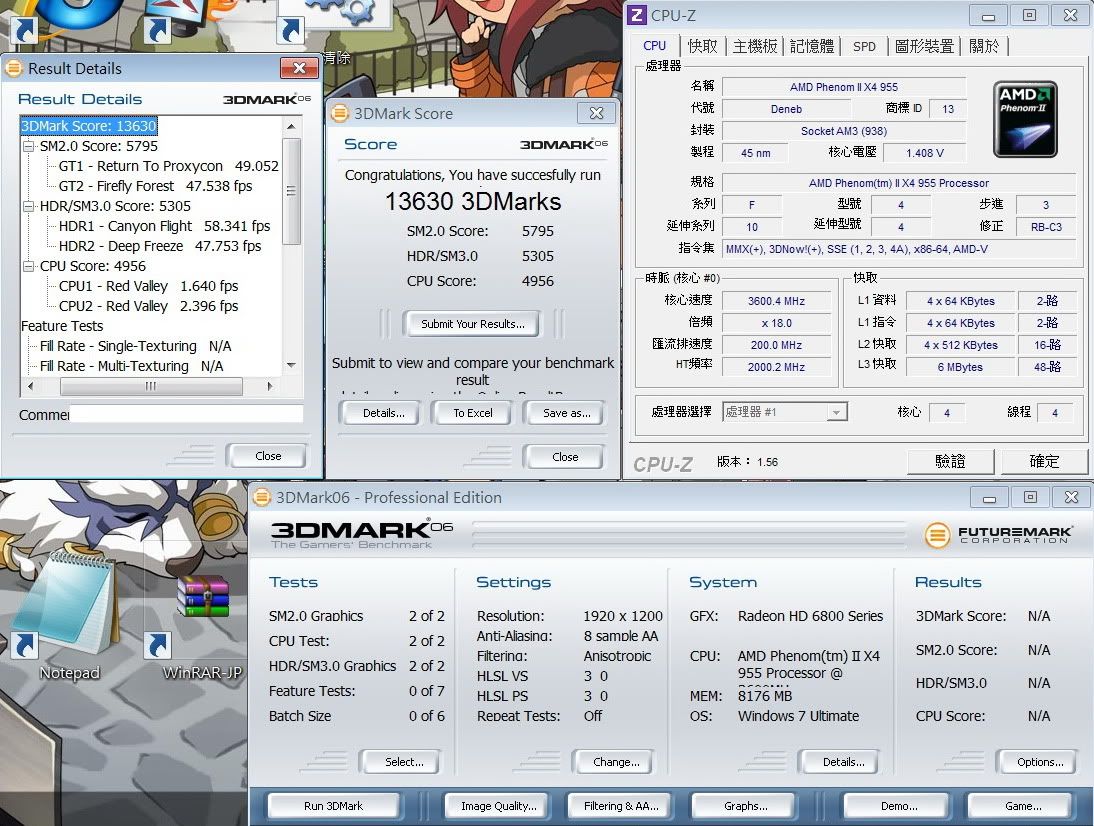Switch to the 關於 tab in CPU-Z
The image size is (1094, 826).
click(x=984, y=46)
